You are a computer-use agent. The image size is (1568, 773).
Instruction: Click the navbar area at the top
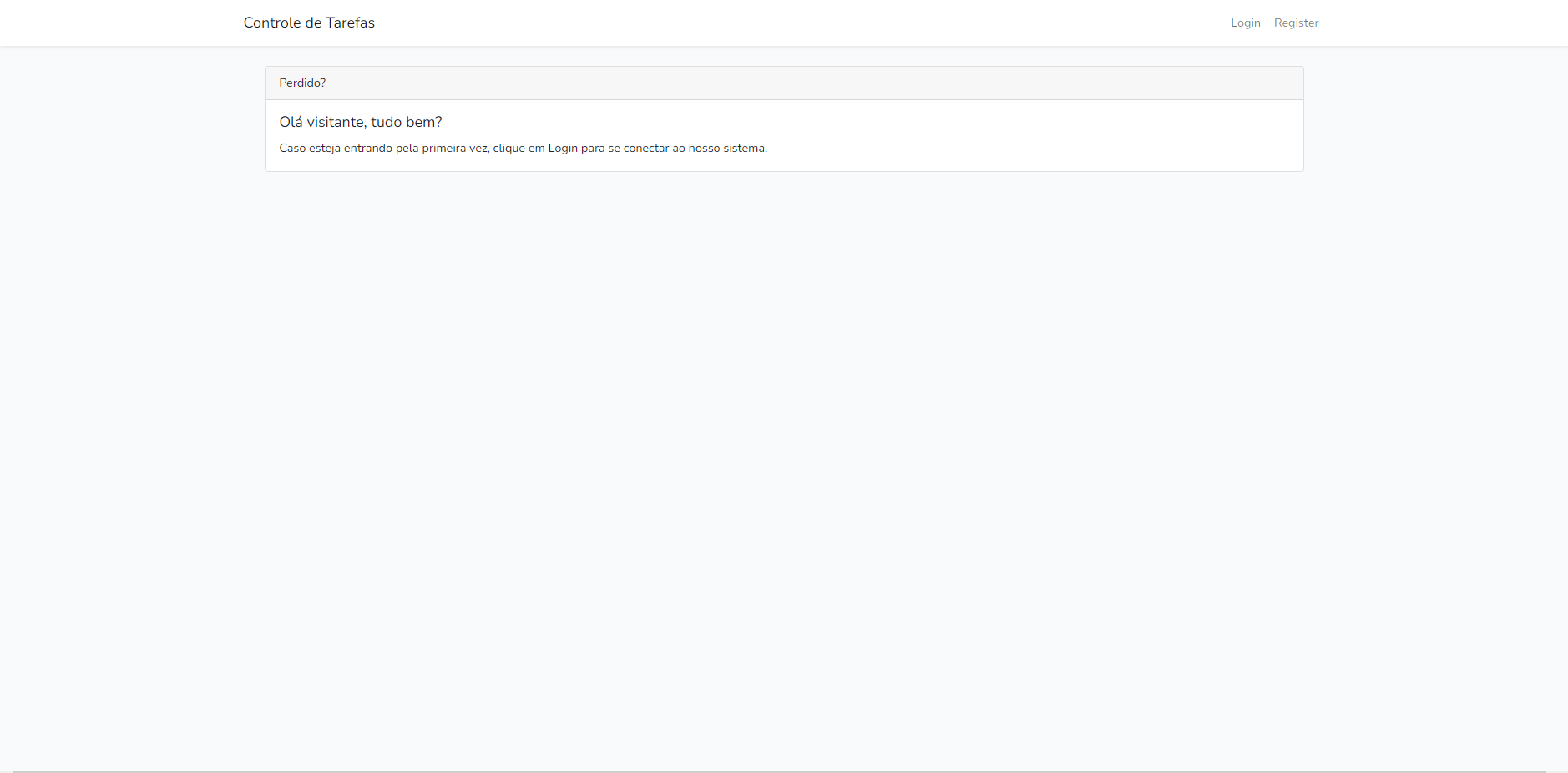point(784,23)
